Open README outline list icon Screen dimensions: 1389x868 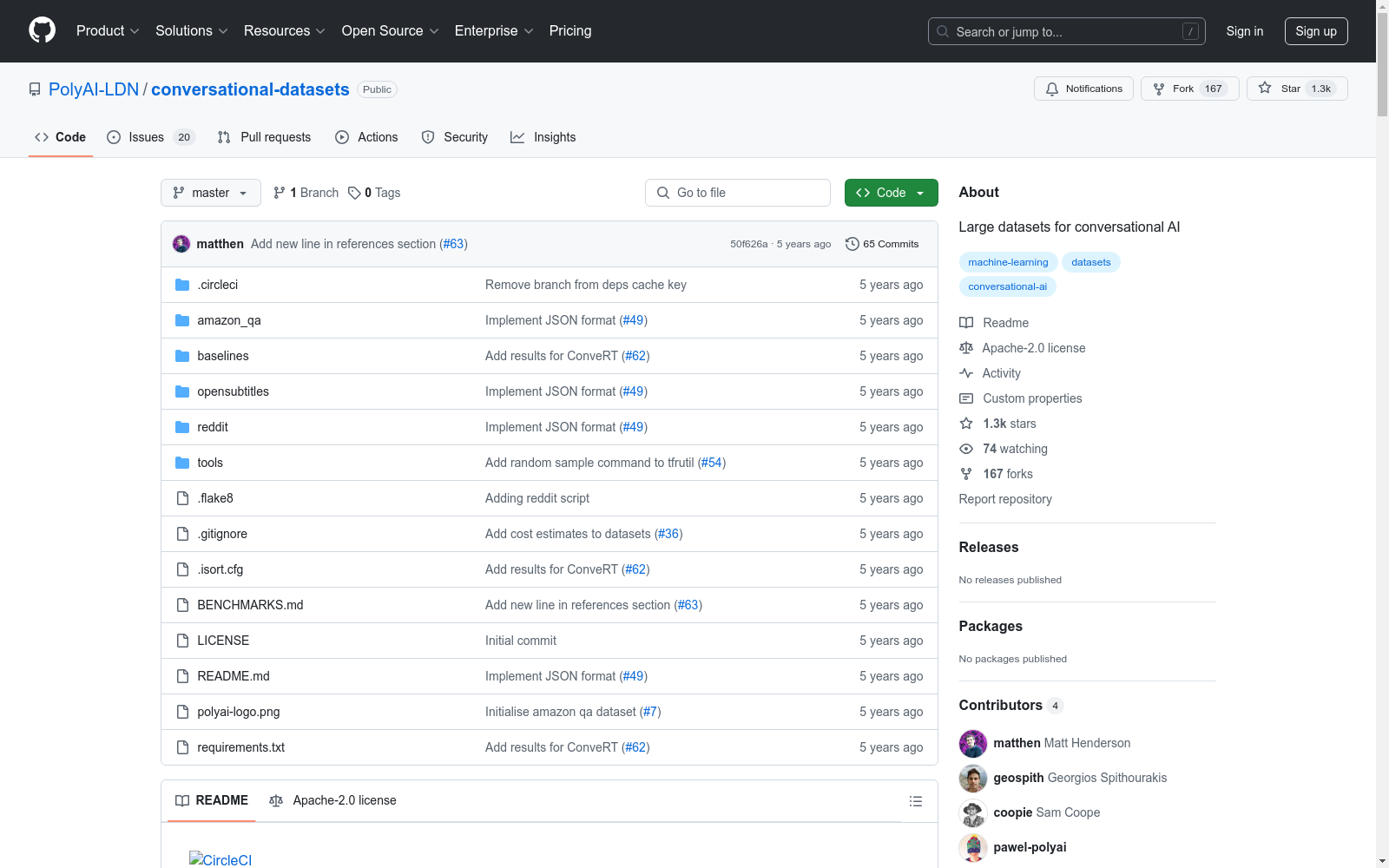916,801
